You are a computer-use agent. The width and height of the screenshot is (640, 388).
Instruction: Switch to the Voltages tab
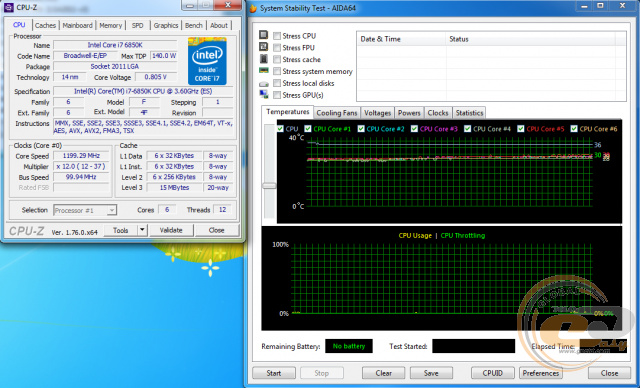pos(378,113)
